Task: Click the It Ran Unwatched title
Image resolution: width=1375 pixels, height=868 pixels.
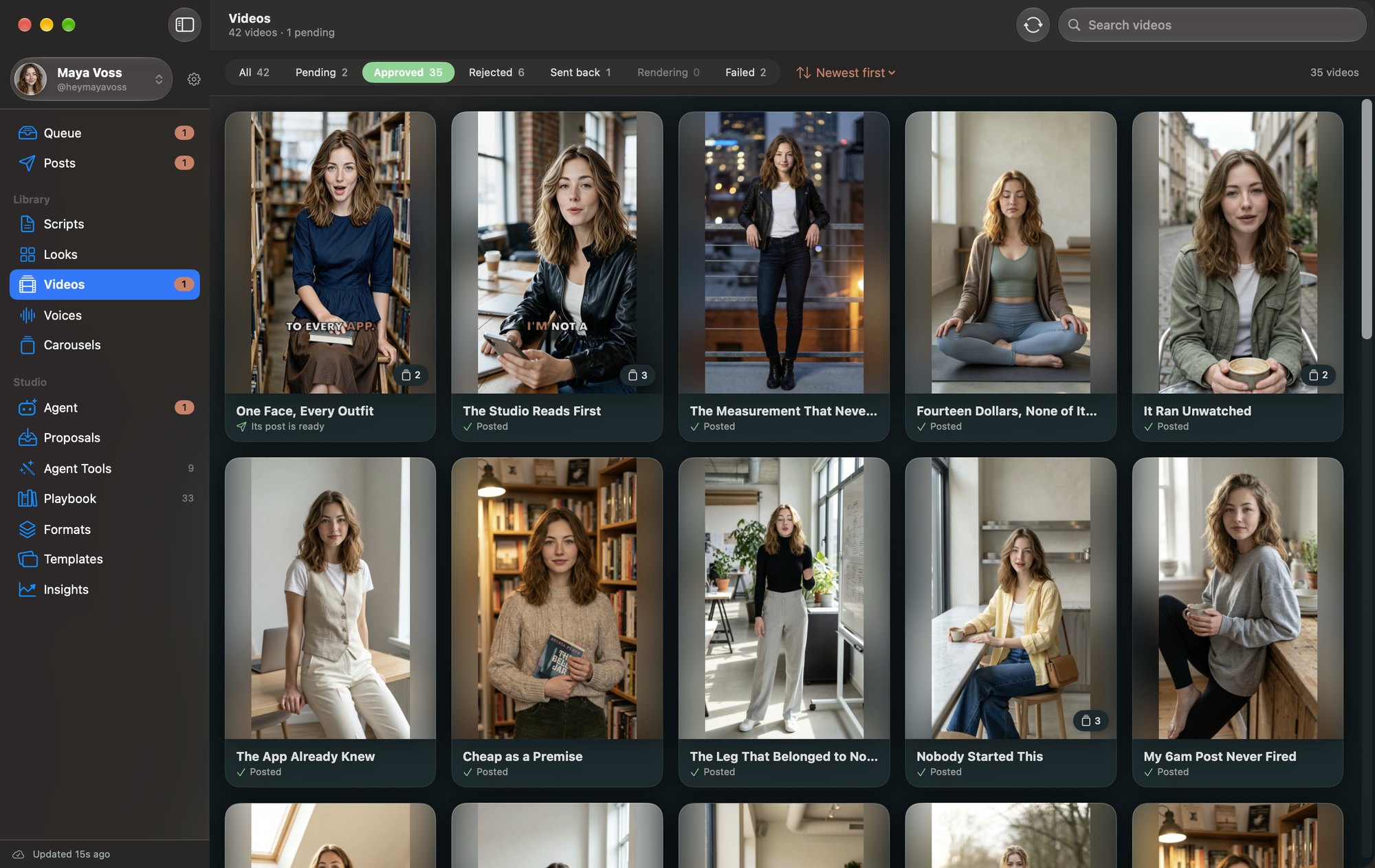Action: click(x=1197, y=411)
